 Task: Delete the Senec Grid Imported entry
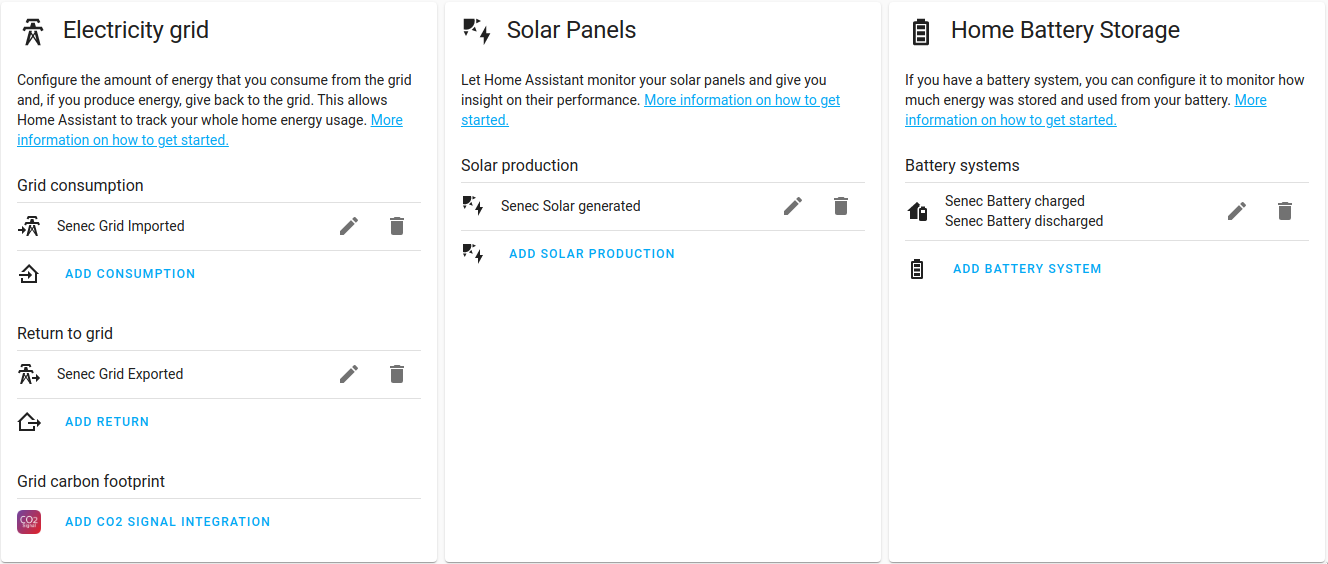(x=397, y=226)
